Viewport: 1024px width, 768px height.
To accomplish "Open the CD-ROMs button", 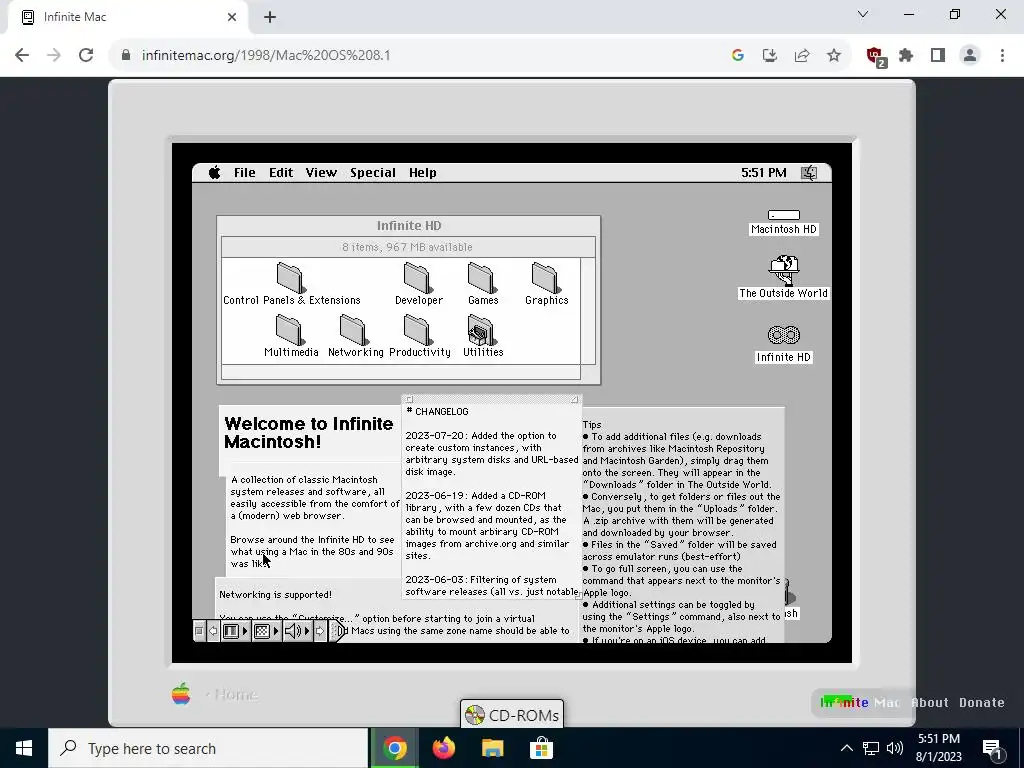I will [x=512, y=715].
